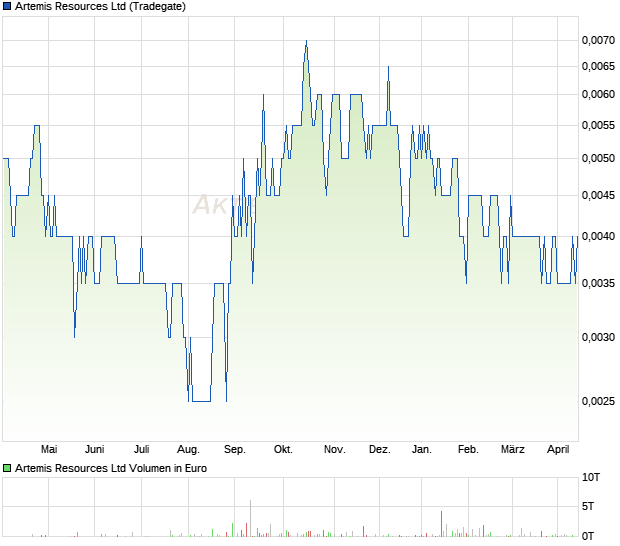Click the 'April' month label

pos(558,449)
